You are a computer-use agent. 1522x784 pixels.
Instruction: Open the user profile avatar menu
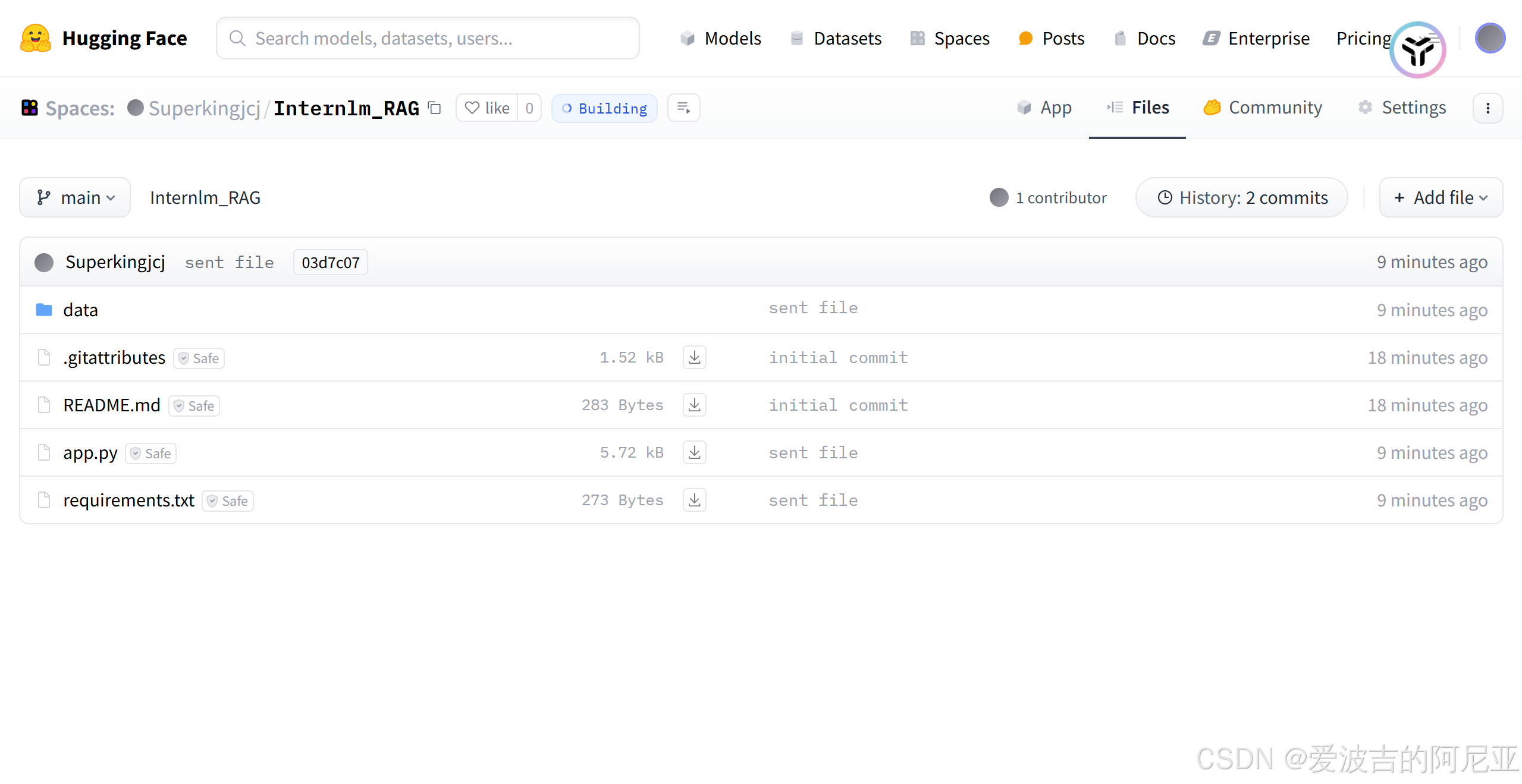click(x=1490, y=38)
